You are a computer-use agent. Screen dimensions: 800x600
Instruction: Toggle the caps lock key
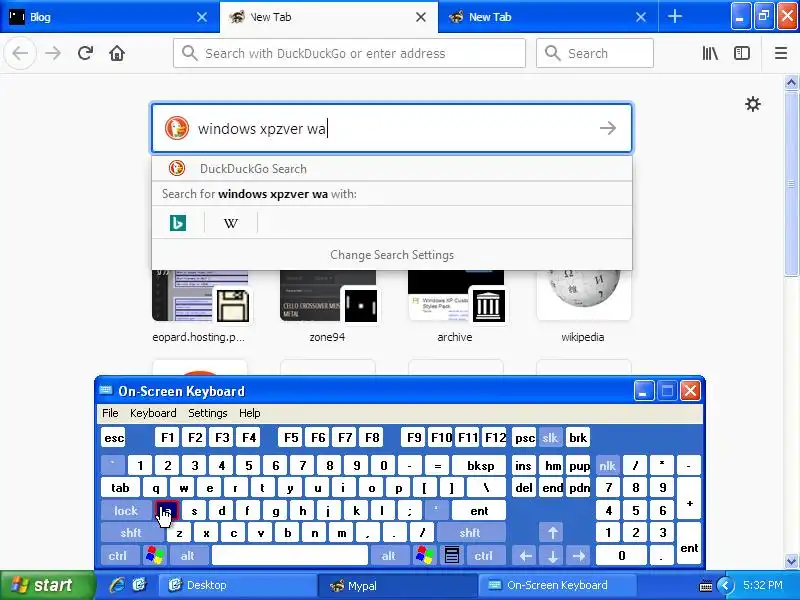126,510
